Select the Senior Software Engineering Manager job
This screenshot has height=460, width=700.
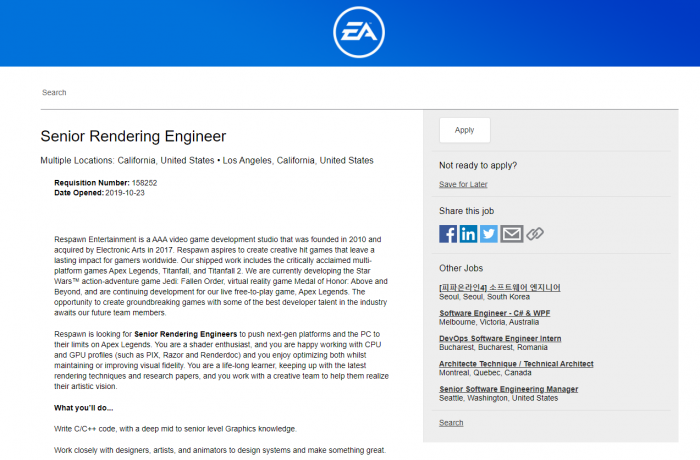point(508,389)
